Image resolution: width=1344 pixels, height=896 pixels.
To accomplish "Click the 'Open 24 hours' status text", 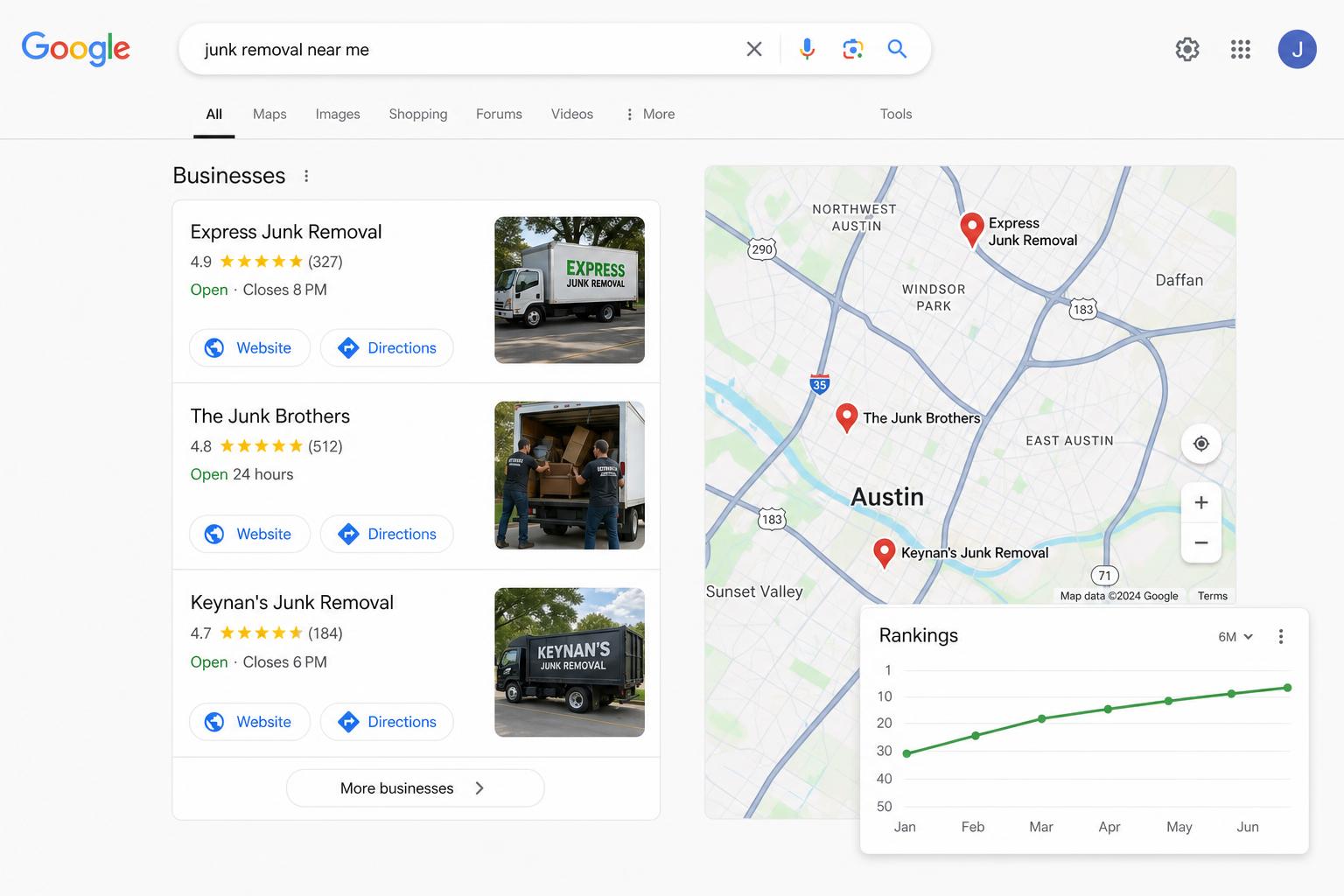I will click(241, 474).
